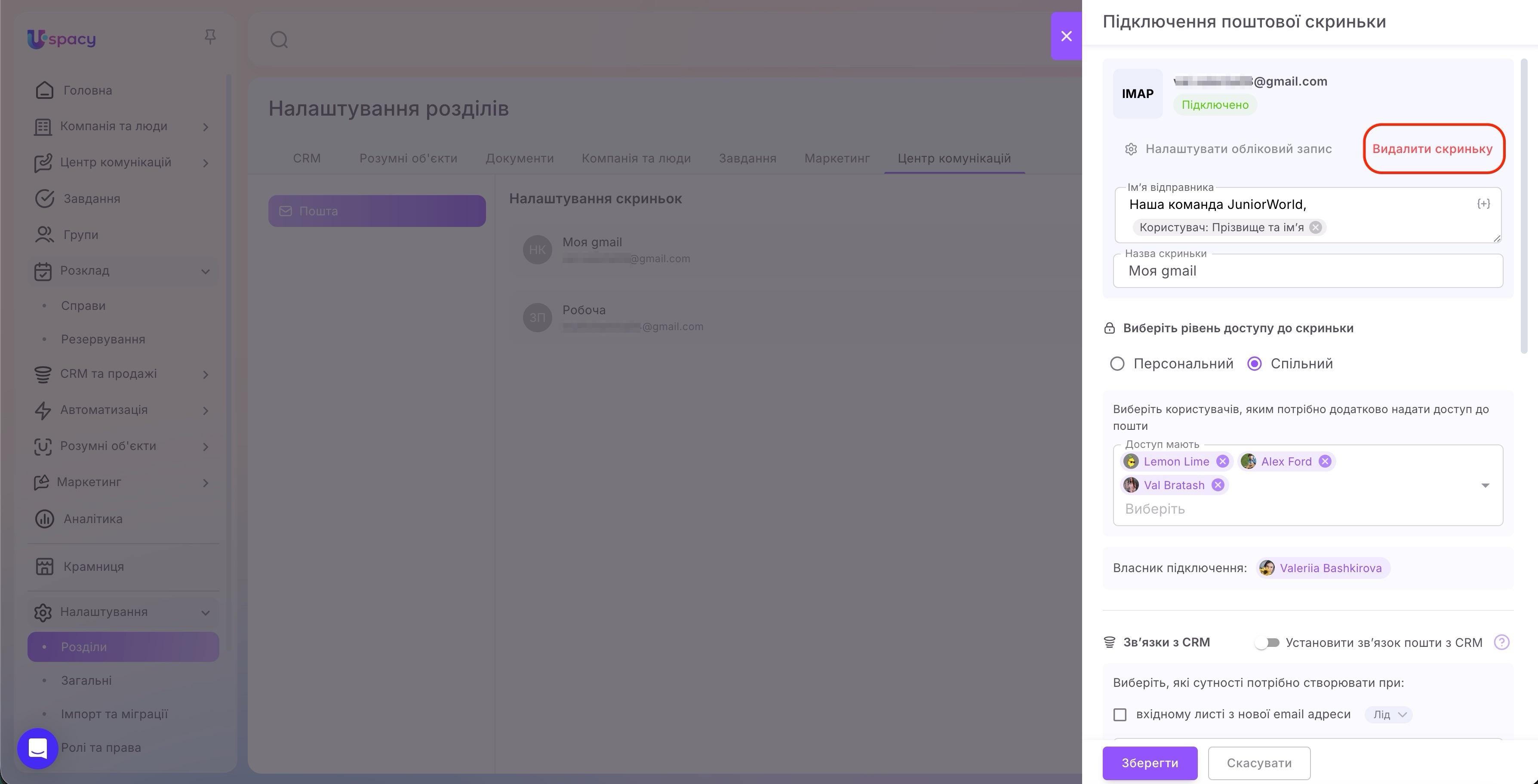Select the Персональний access radio button

tap(1117, 363)
